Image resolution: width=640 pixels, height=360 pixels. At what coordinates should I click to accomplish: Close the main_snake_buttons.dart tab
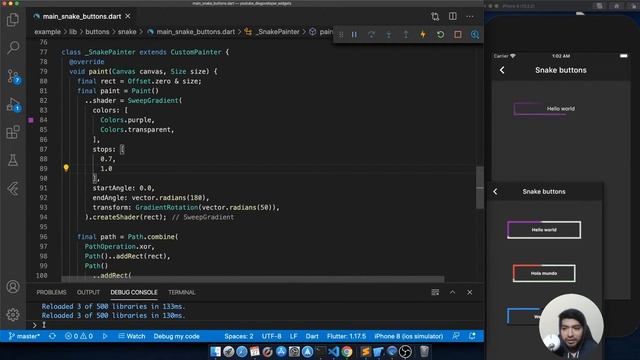128,16
